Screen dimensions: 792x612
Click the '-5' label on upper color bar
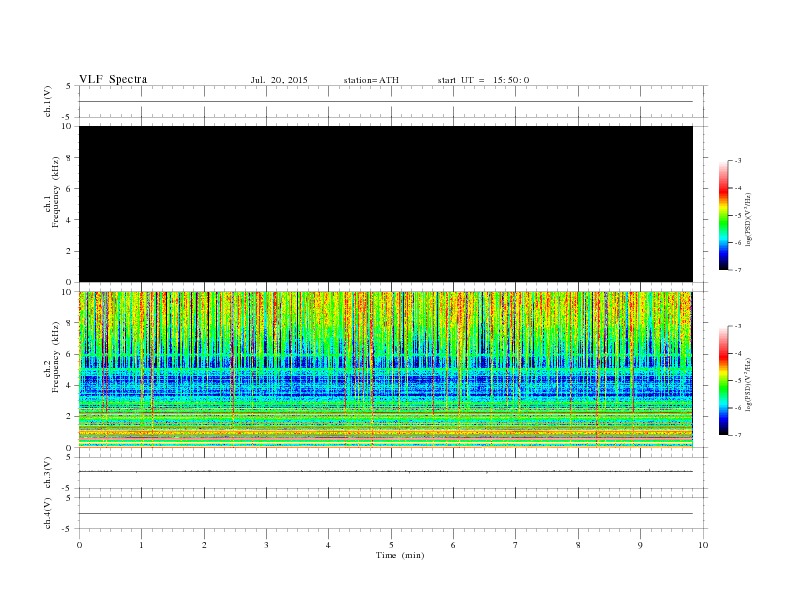[x=738, y=216]
